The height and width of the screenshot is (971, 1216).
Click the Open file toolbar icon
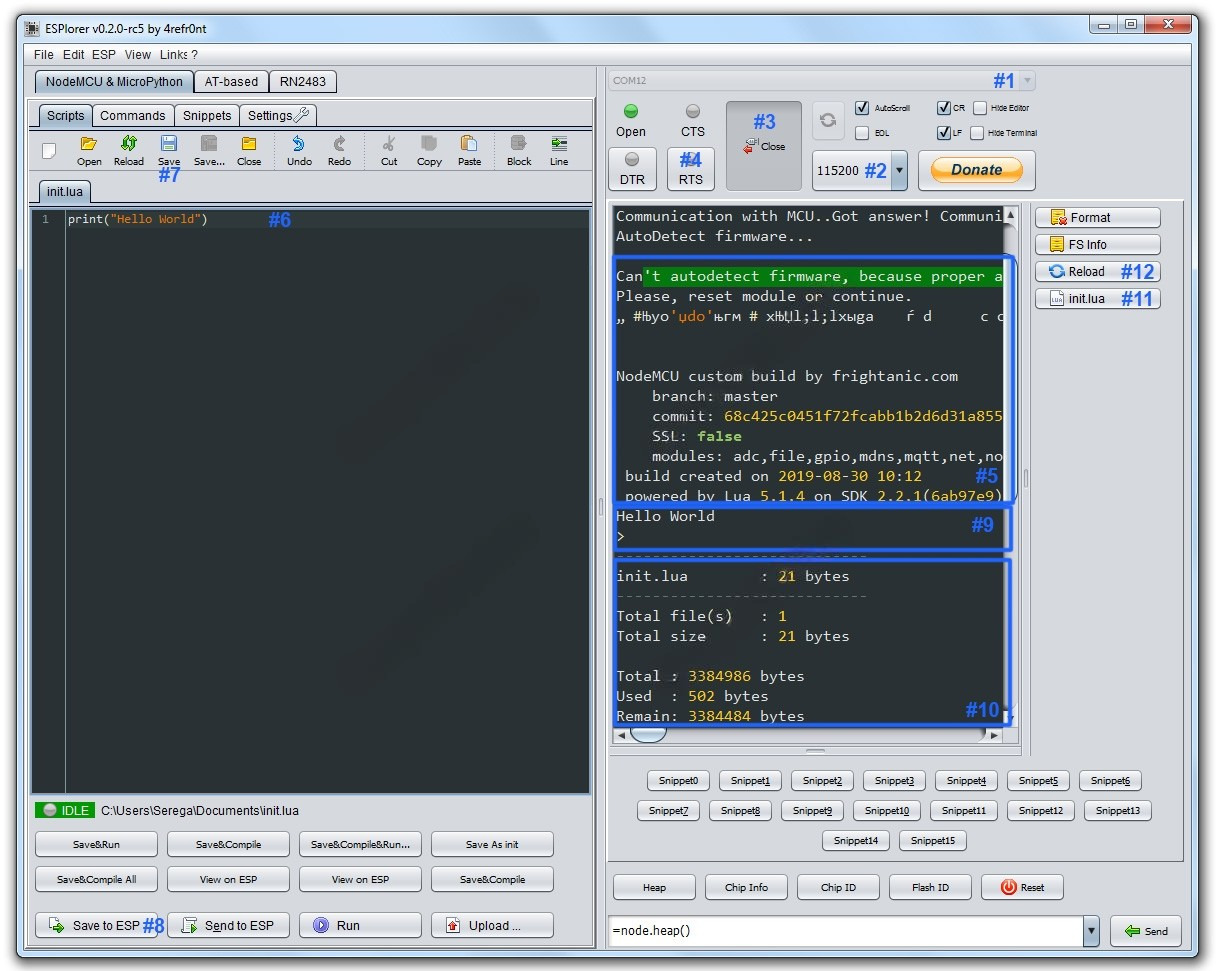click(89, 145)
